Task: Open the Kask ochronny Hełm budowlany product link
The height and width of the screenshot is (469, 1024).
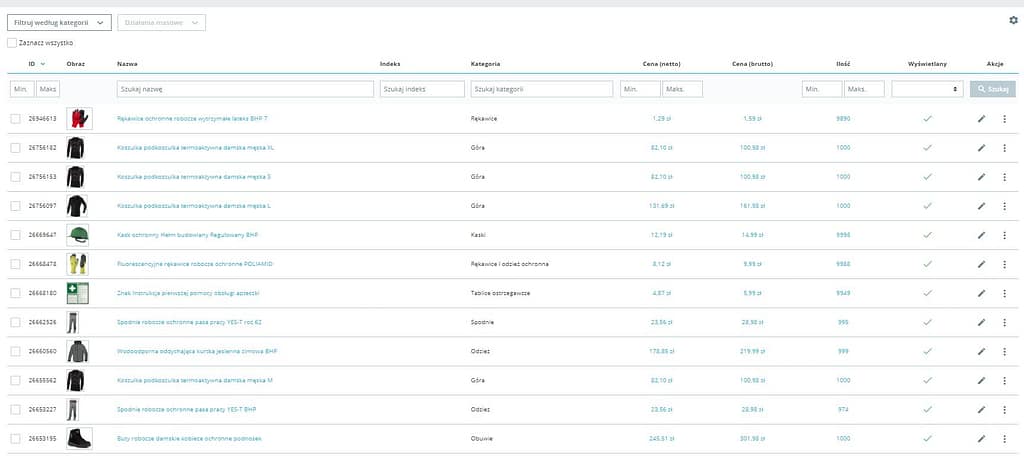Action: point(187,235)
